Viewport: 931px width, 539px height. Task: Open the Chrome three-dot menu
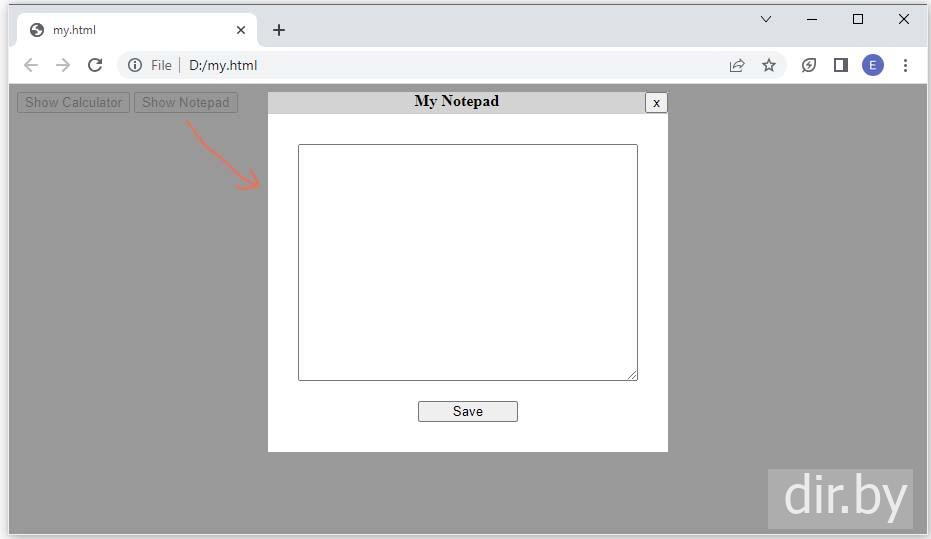tap(905, 65)
